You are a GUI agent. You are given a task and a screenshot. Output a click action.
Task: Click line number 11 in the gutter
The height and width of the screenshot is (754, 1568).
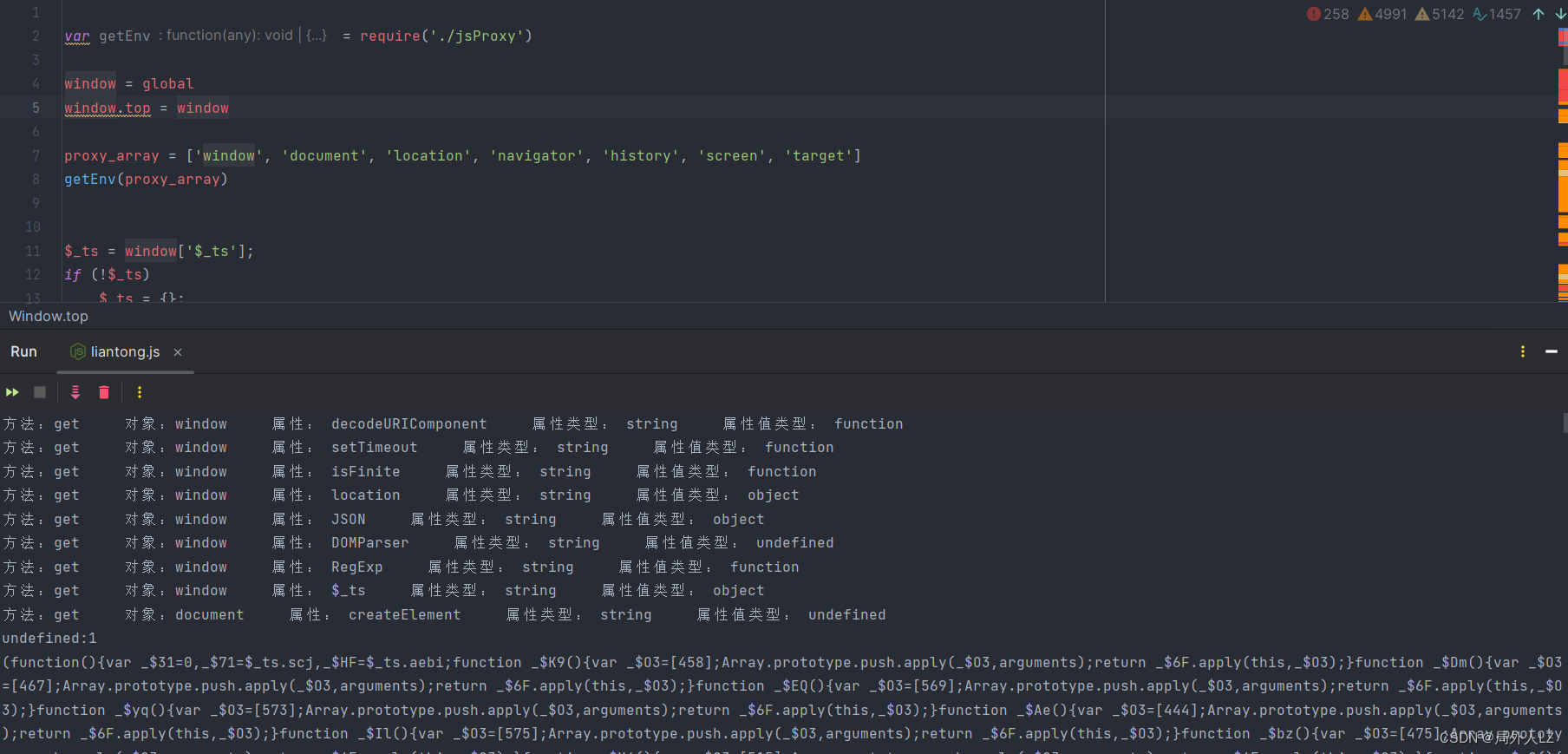(x=33, y=251)
